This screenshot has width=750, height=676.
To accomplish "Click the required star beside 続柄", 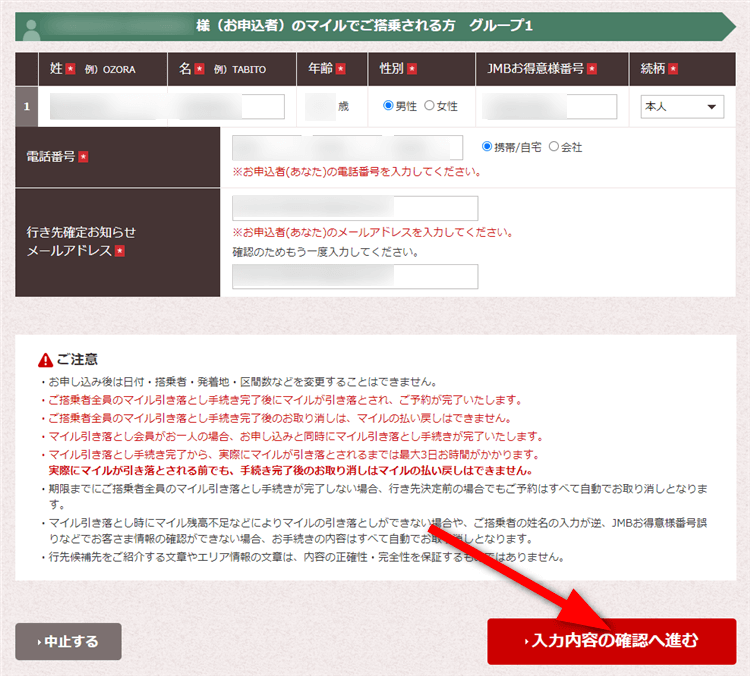I will click(x=672, y=69).
